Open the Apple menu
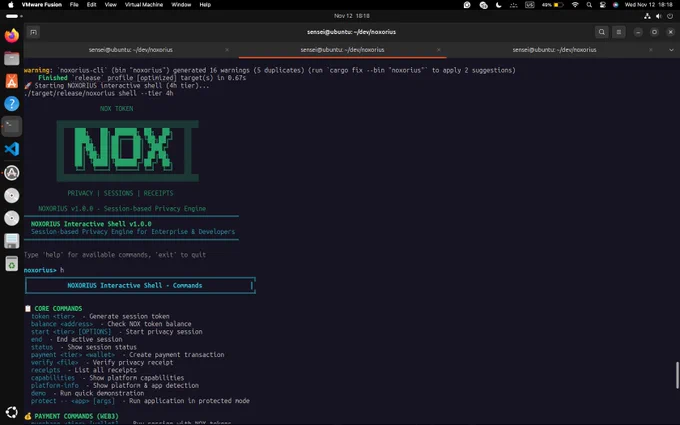Viewport: 680px width, 425px height. tap(11, 5)
